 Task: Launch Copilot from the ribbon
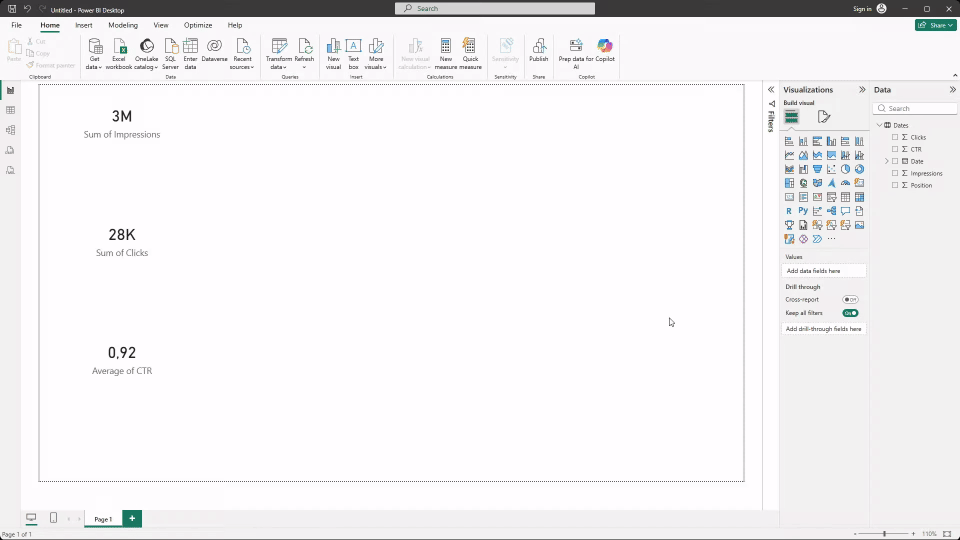pos(605,51)
